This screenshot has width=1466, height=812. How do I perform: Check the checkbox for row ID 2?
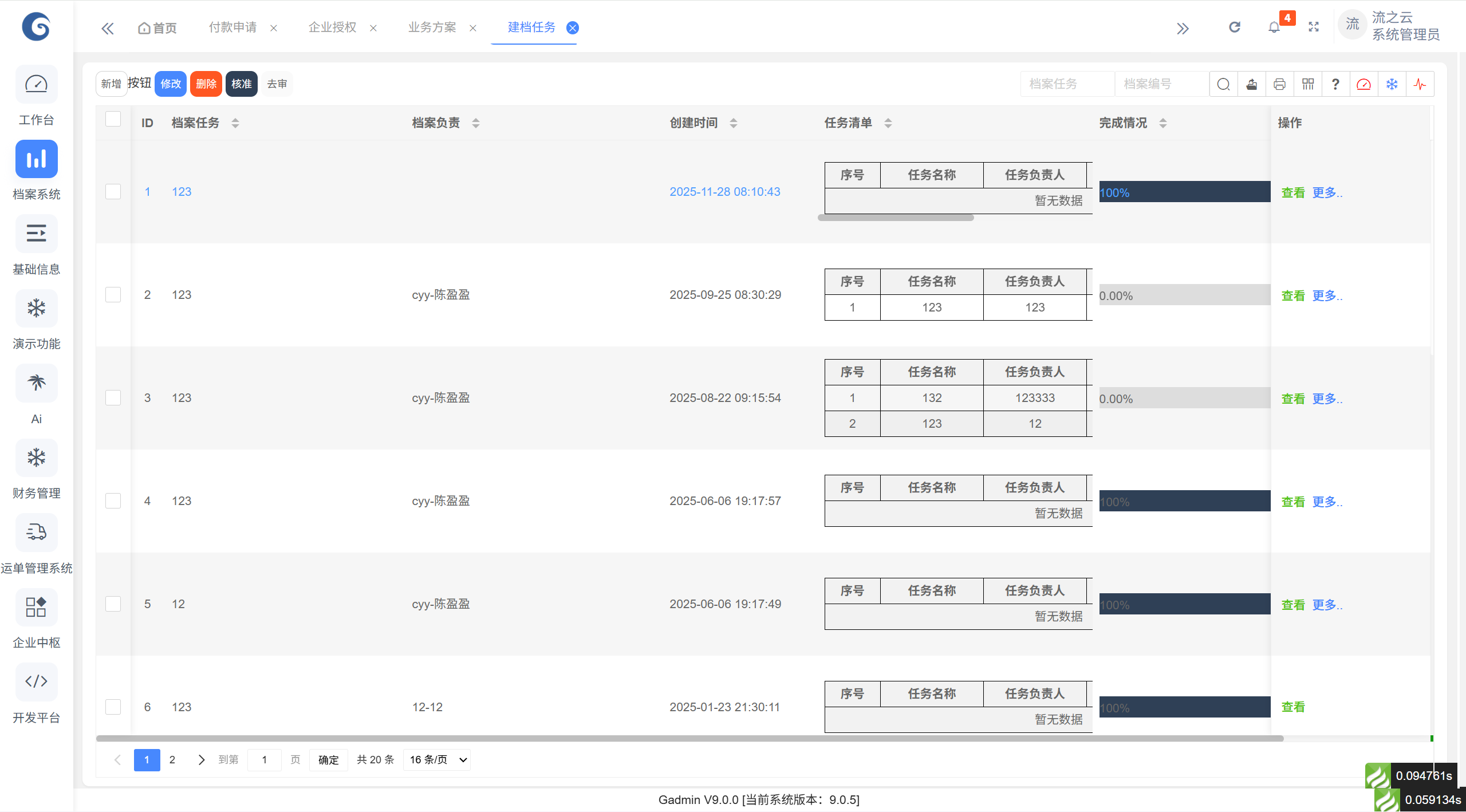click(x=113, y=295)
